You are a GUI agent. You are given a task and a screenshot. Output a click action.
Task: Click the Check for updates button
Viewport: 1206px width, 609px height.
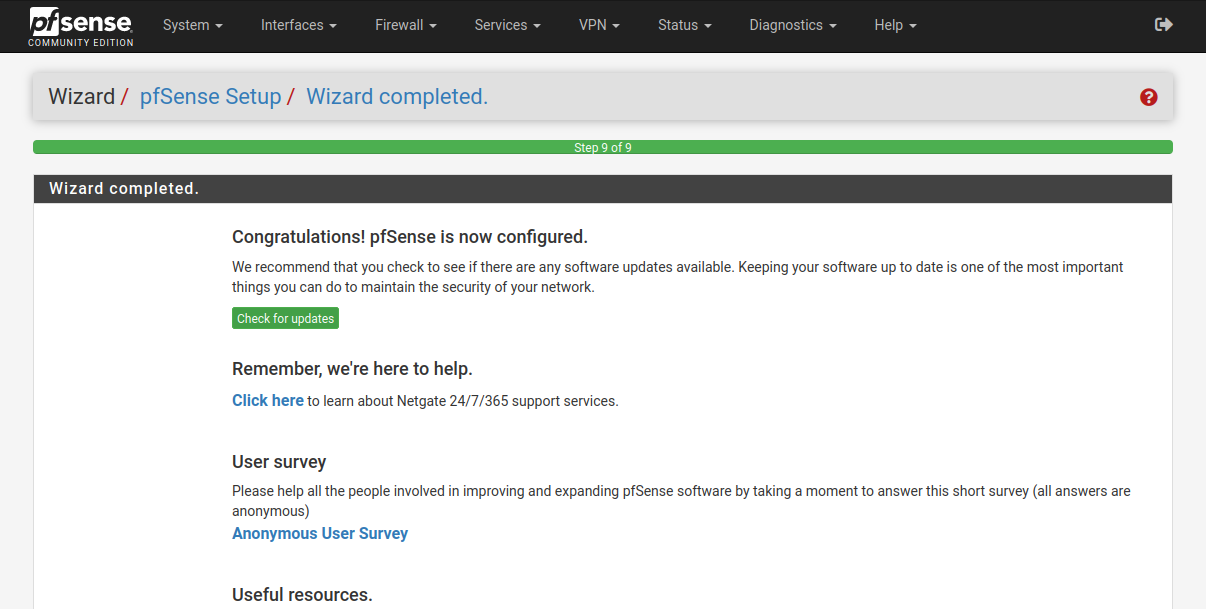click(285, 318)
